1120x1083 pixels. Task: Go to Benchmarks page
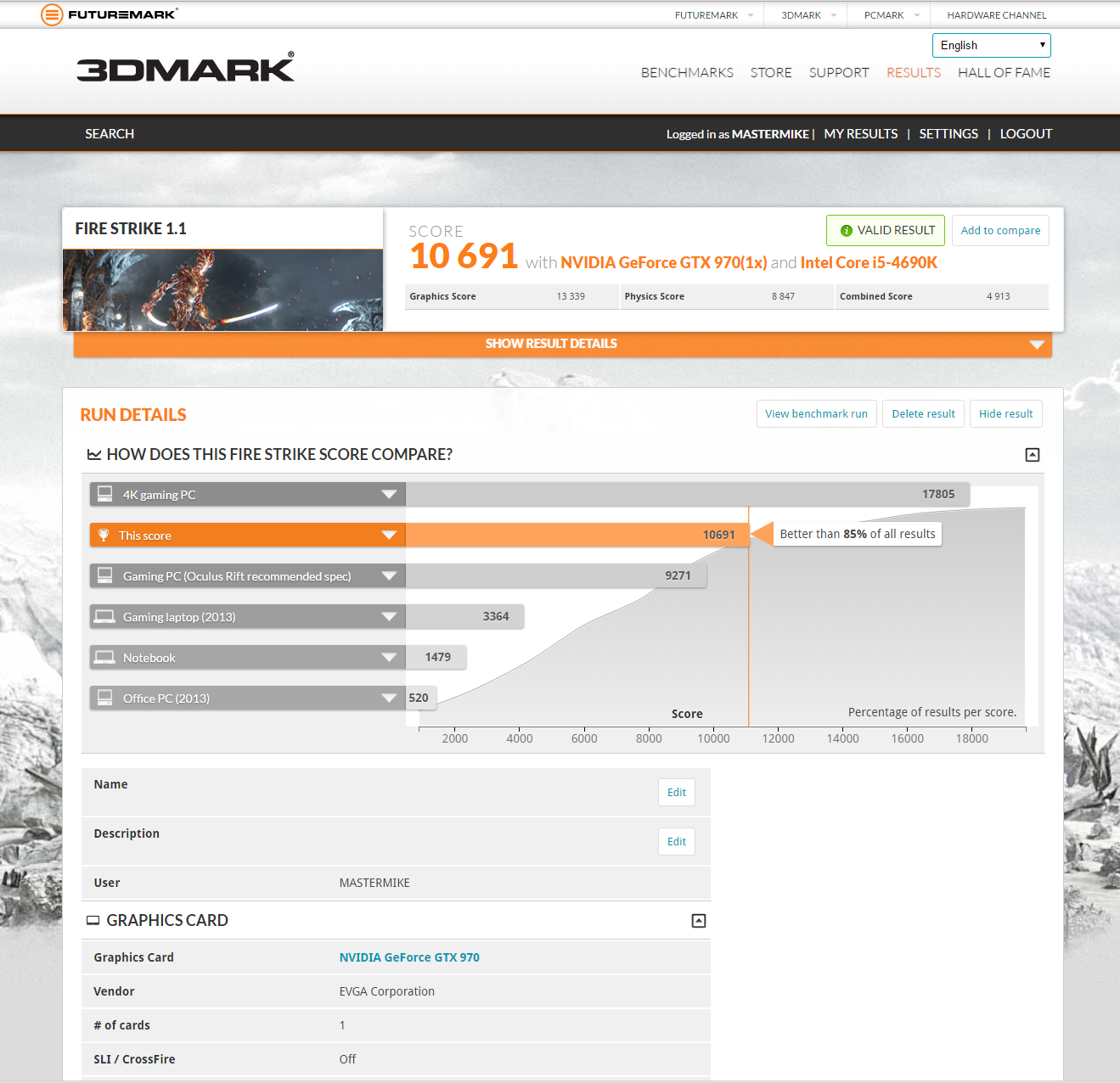pyautogui.click(x=687, y=73)
